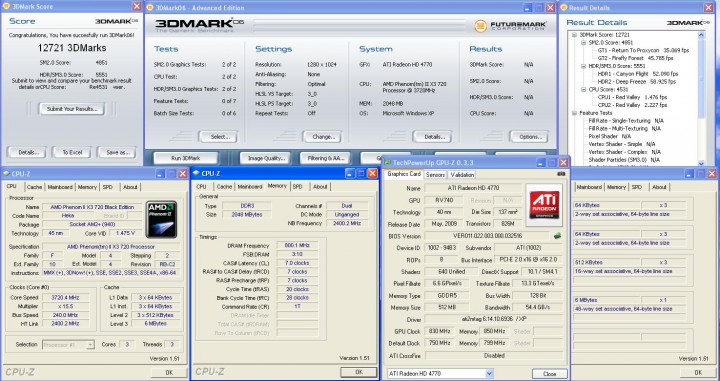
Task: Click the Result Details scrollbar down arrow
Action: tap(701, 162)
